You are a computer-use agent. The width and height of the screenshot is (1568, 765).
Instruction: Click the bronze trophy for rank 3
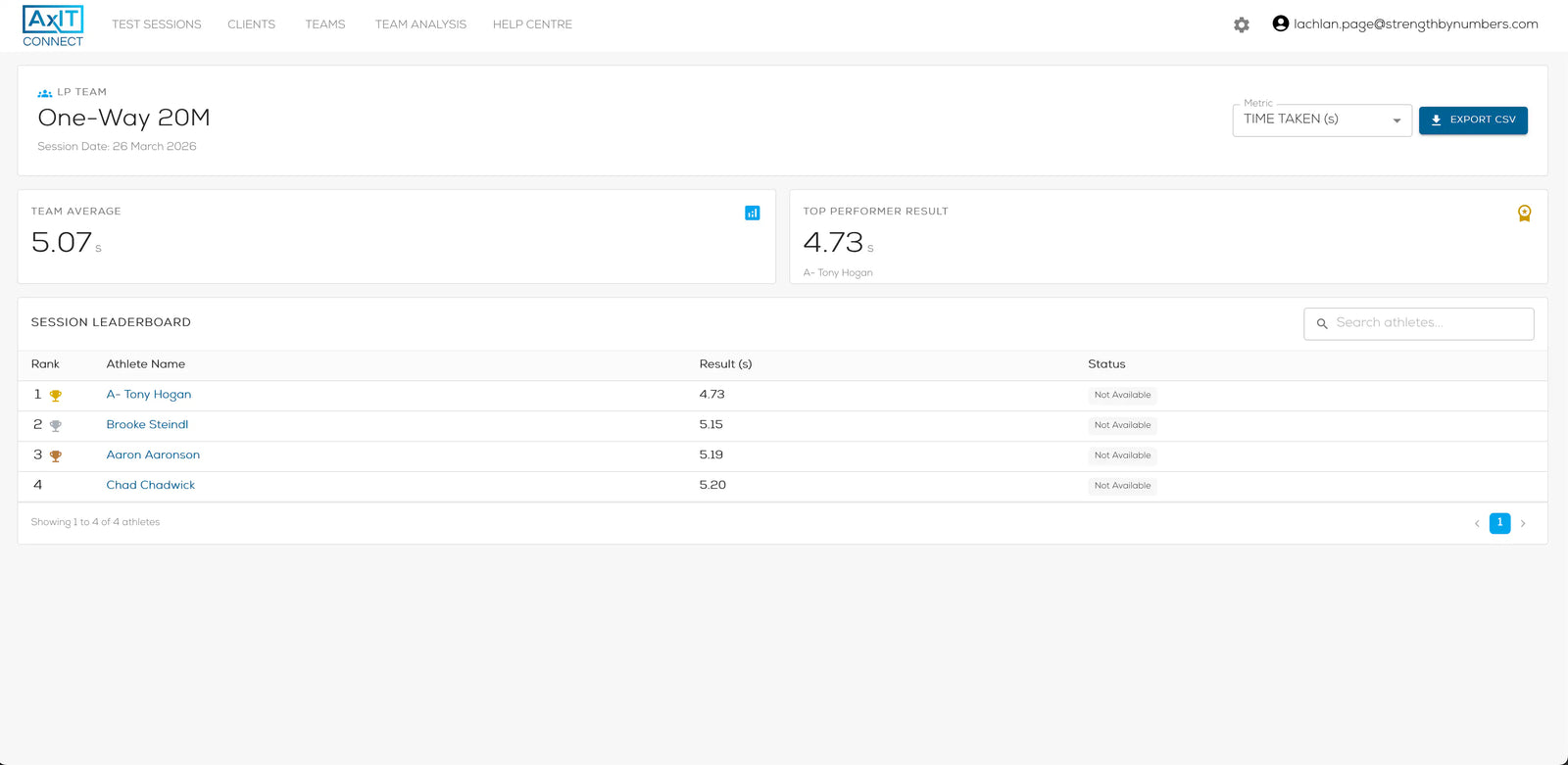pos(56,456)
